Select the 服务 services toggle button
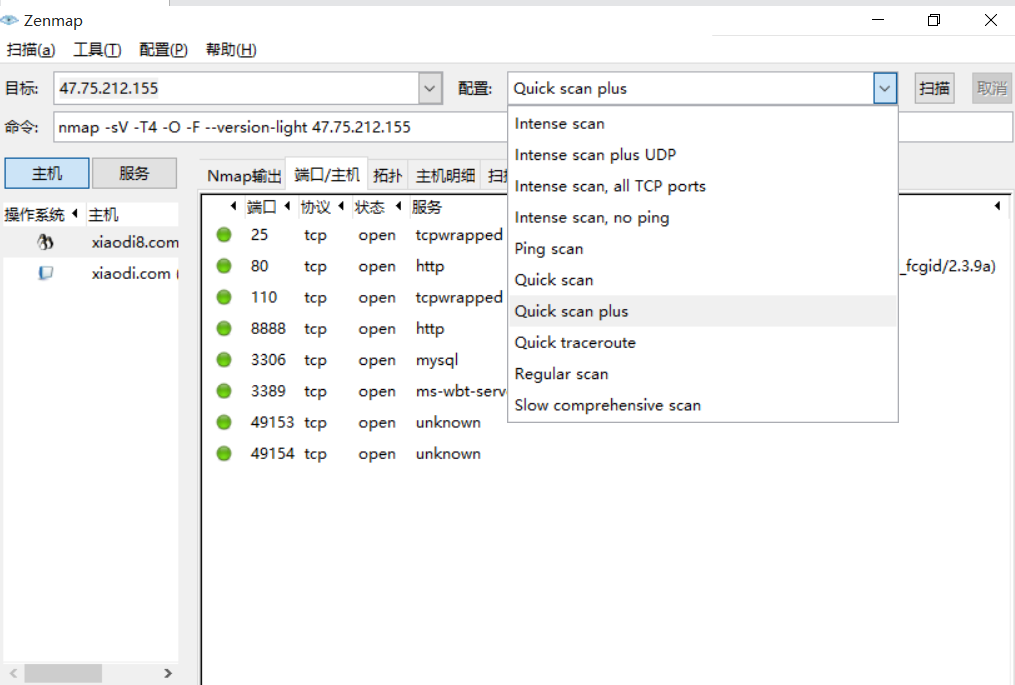This screenshot has width=1015, height=685. 134,174
